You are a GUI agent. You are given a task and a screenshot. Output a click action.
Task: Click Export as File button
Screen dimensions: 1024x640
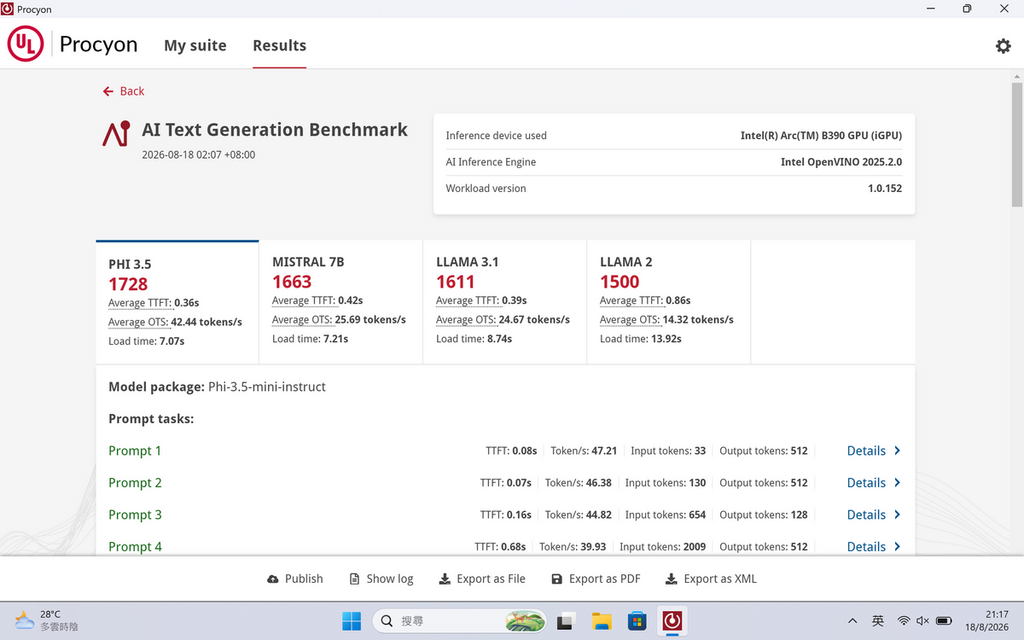[482, 579]
